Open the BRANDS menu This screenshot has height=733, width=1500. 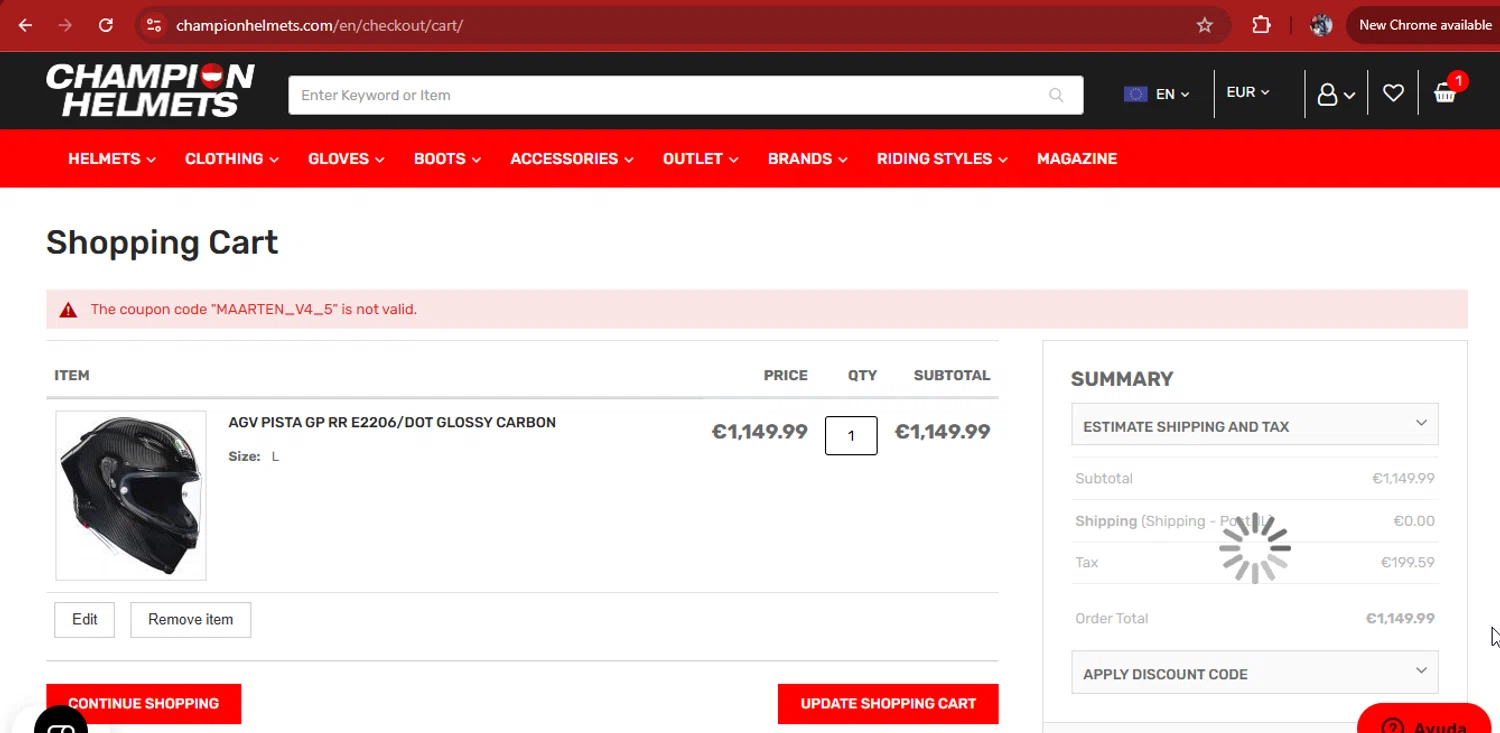pyautogui.click(x=808, y=159)
